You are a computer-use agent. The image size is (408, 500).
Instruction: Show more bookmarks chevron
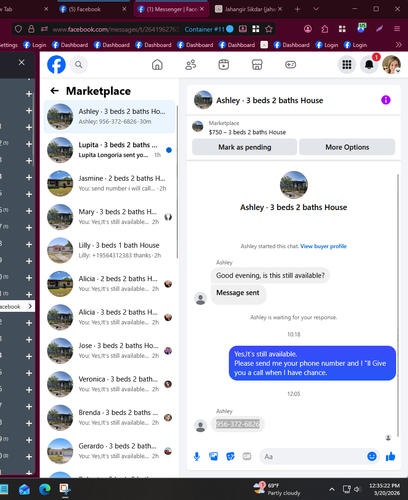(x=398, y=45)
